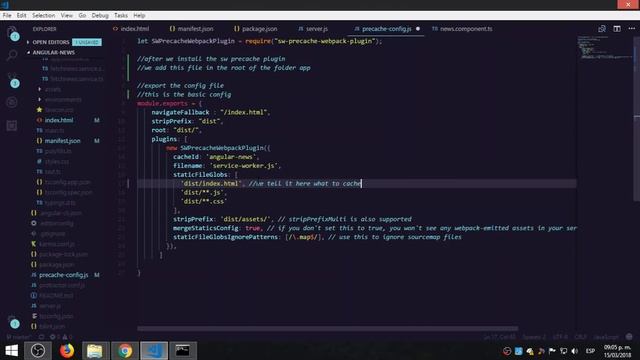Image resolution: width=640 pixels, height=360 pixels.
Task: Click the cursor position Ln/Col in status bar
Action: click(x=500, y=337)
